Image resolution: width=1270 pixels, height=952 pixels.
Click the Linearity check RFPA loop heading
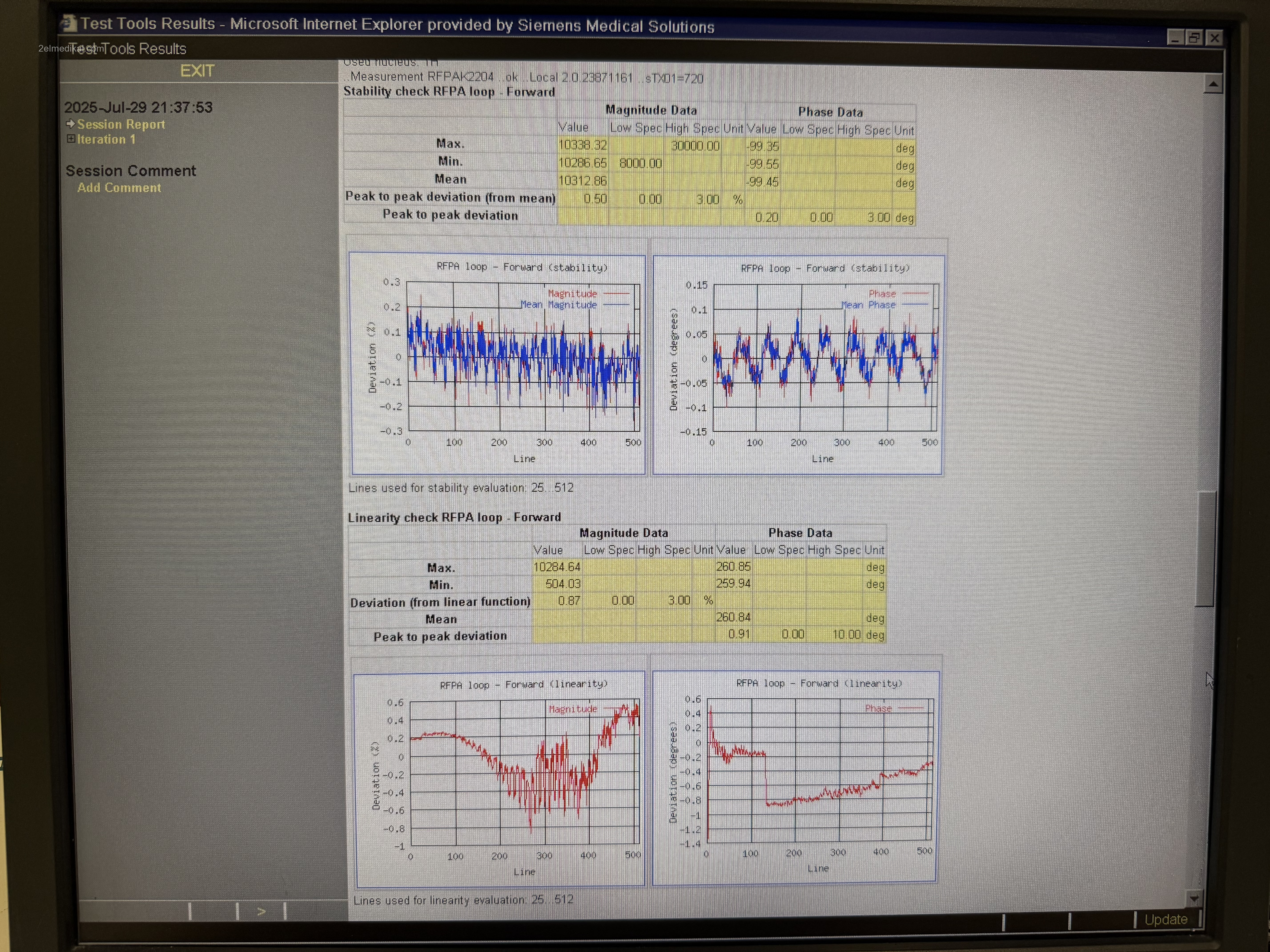tap(454, 517)
